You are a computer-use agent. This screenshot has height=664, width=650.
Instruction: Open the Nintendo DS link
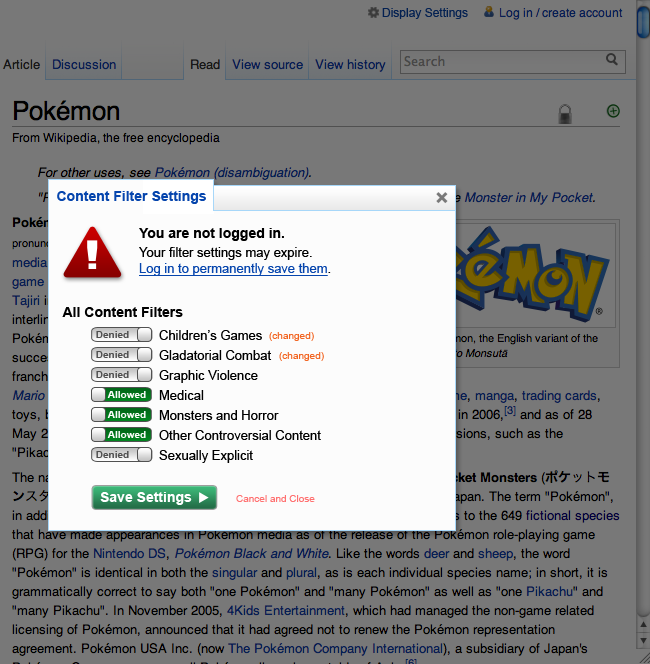(x=130, y=553)
